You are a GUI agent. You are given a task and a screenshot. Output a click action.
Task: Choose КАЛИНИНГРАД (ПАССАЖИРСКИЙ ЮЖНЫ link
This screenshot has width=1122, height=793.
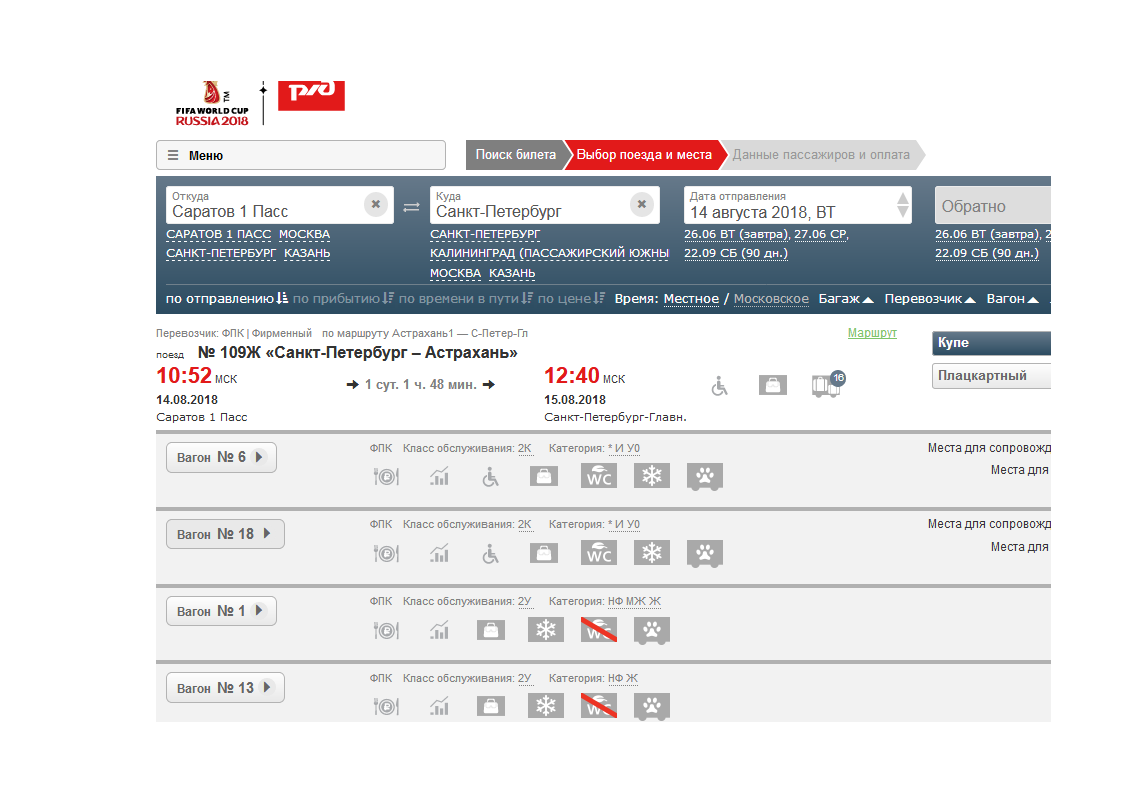[x=550, y=253]
